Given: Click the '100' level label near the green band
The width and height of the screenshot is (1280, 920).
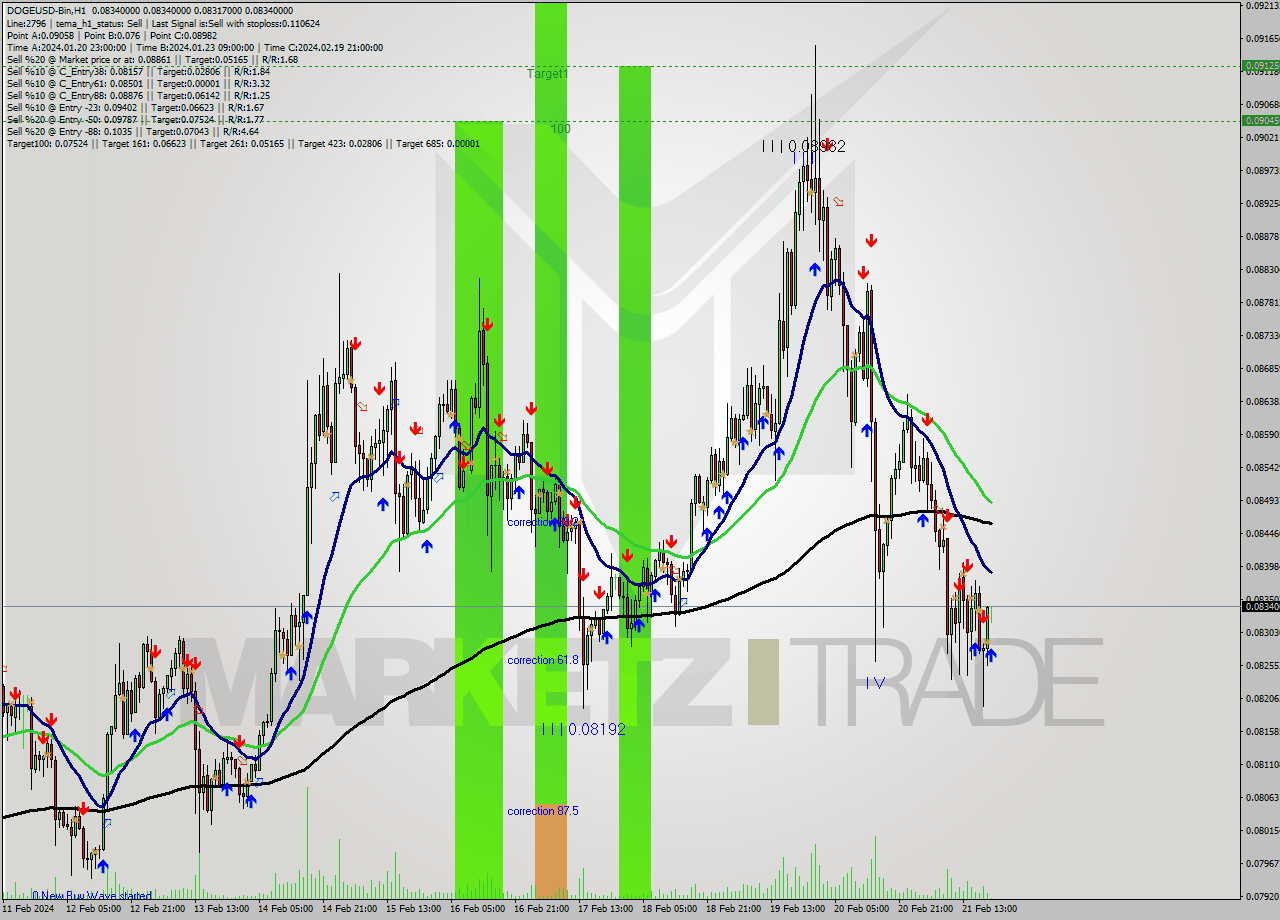Looking at the screenshot, I should click(x=560, y=129).
